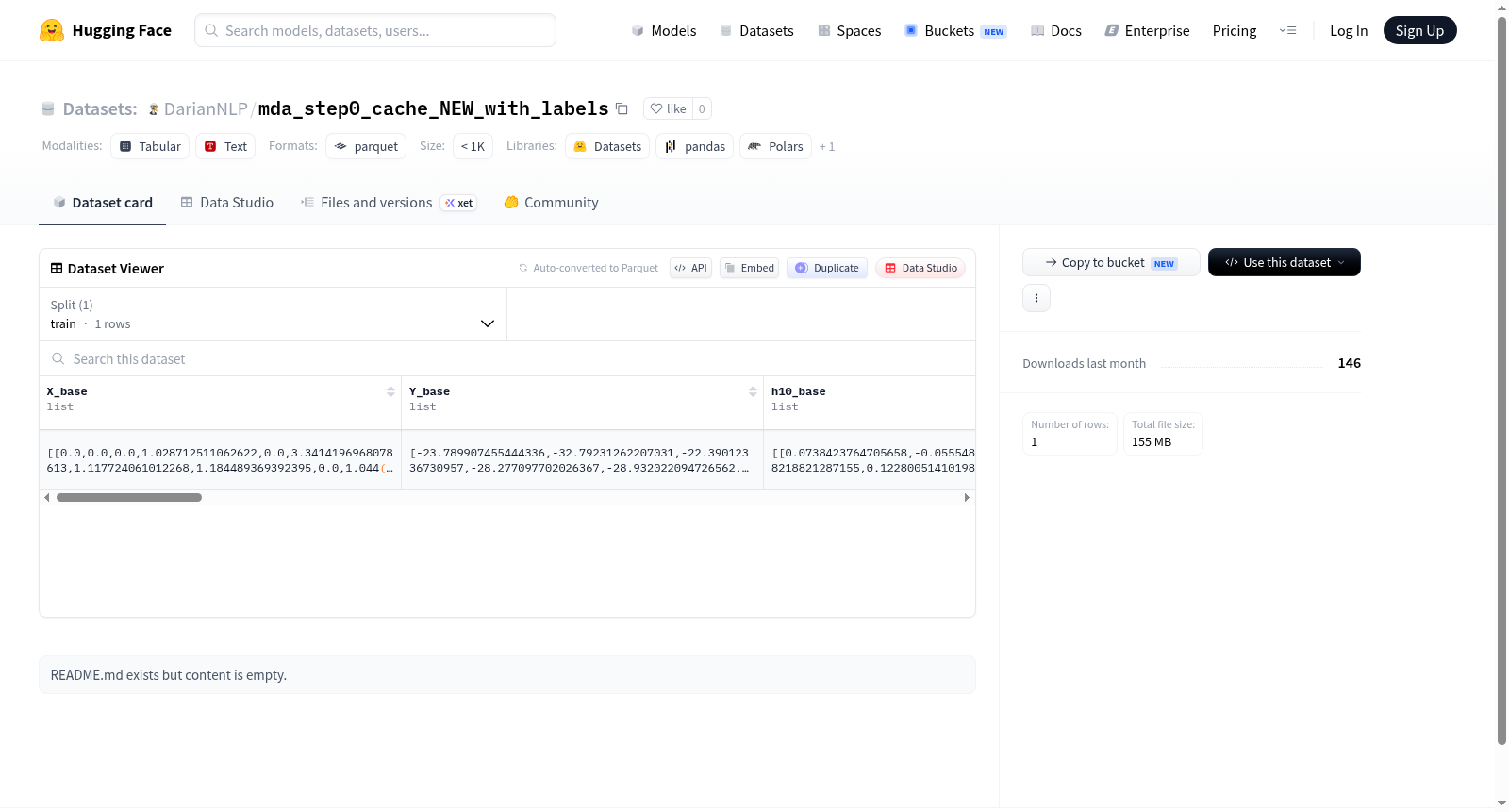Click the DarianNLP avatar icon

pos(153,109)
